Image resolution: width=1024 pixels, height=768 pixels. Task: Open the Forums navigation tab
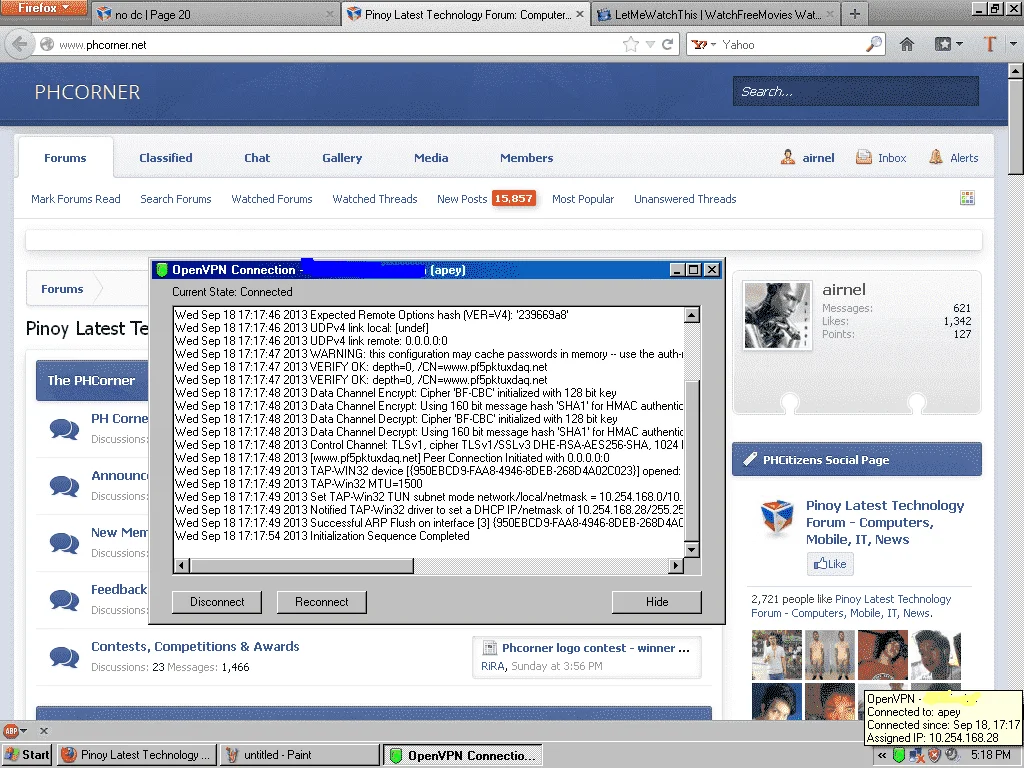coord(65,158)
